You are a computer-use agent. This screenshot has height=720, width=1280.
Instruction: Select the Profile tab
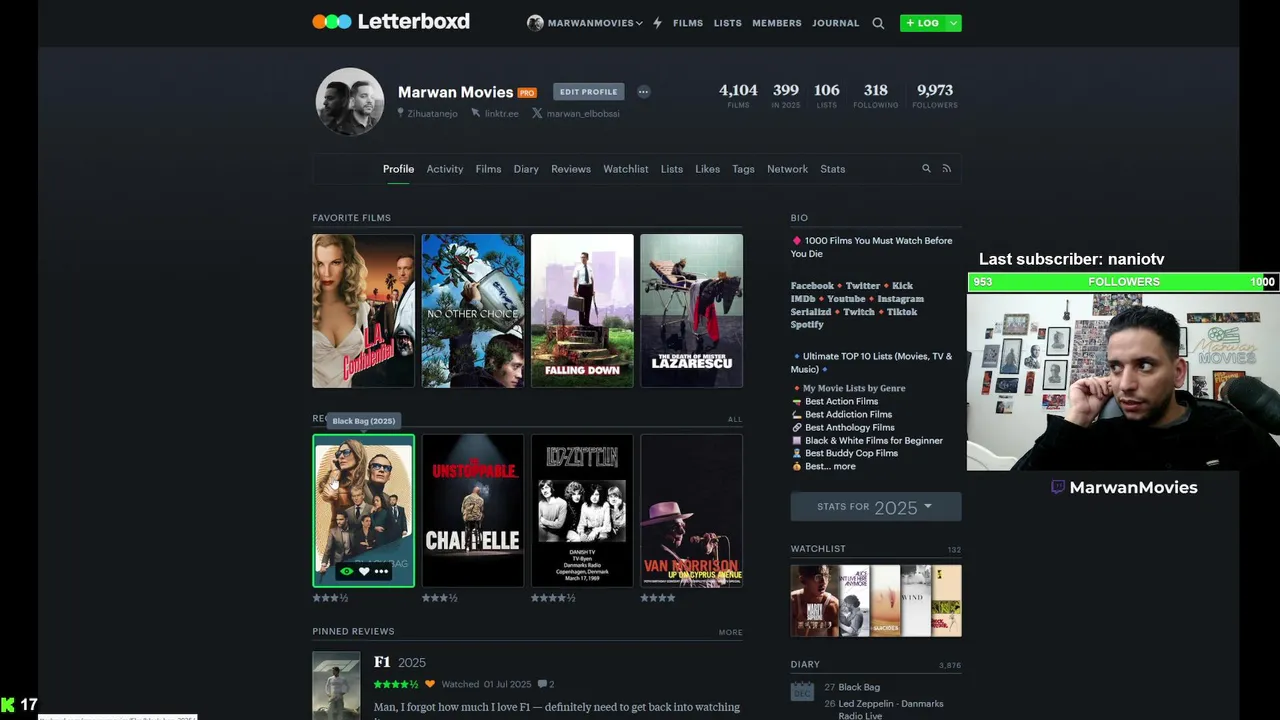tap(398, 169)
